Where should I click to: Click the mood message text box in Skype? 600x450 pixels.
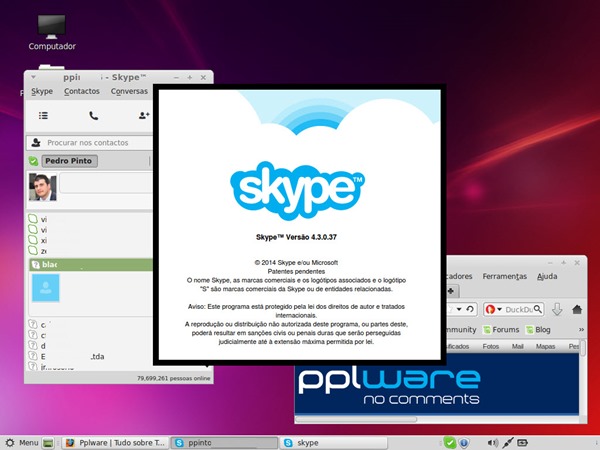(x=106, y=183)
